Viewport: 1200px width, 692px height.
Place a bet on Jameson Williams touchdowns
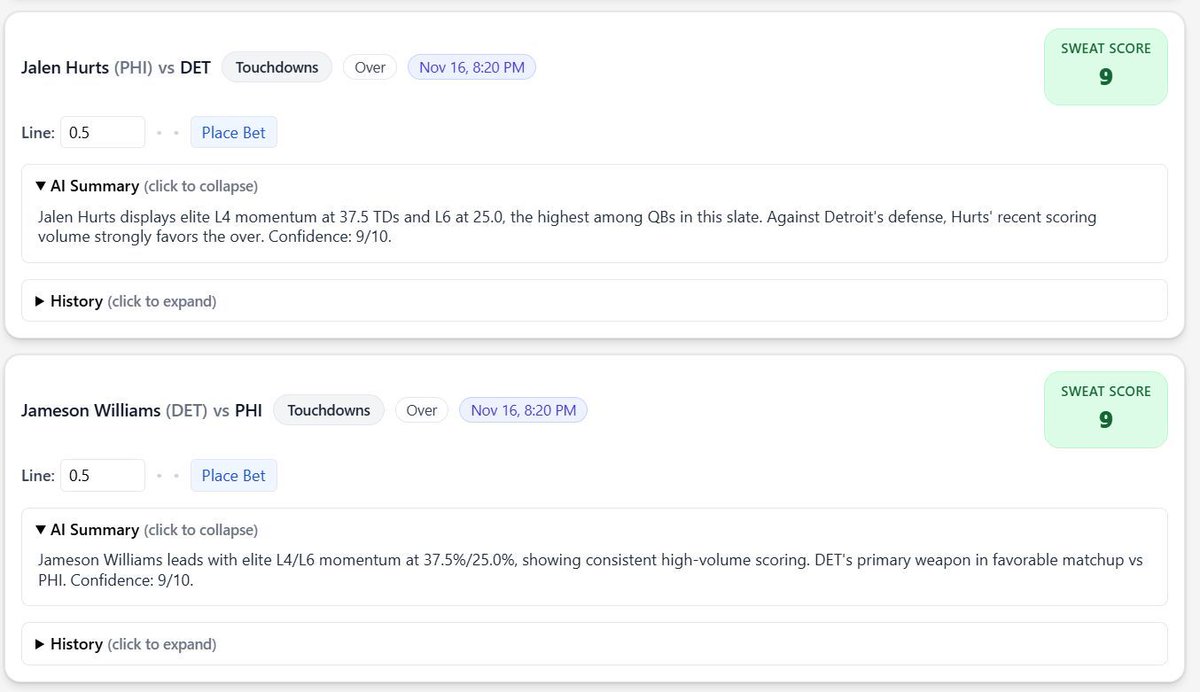pos(233,474)
